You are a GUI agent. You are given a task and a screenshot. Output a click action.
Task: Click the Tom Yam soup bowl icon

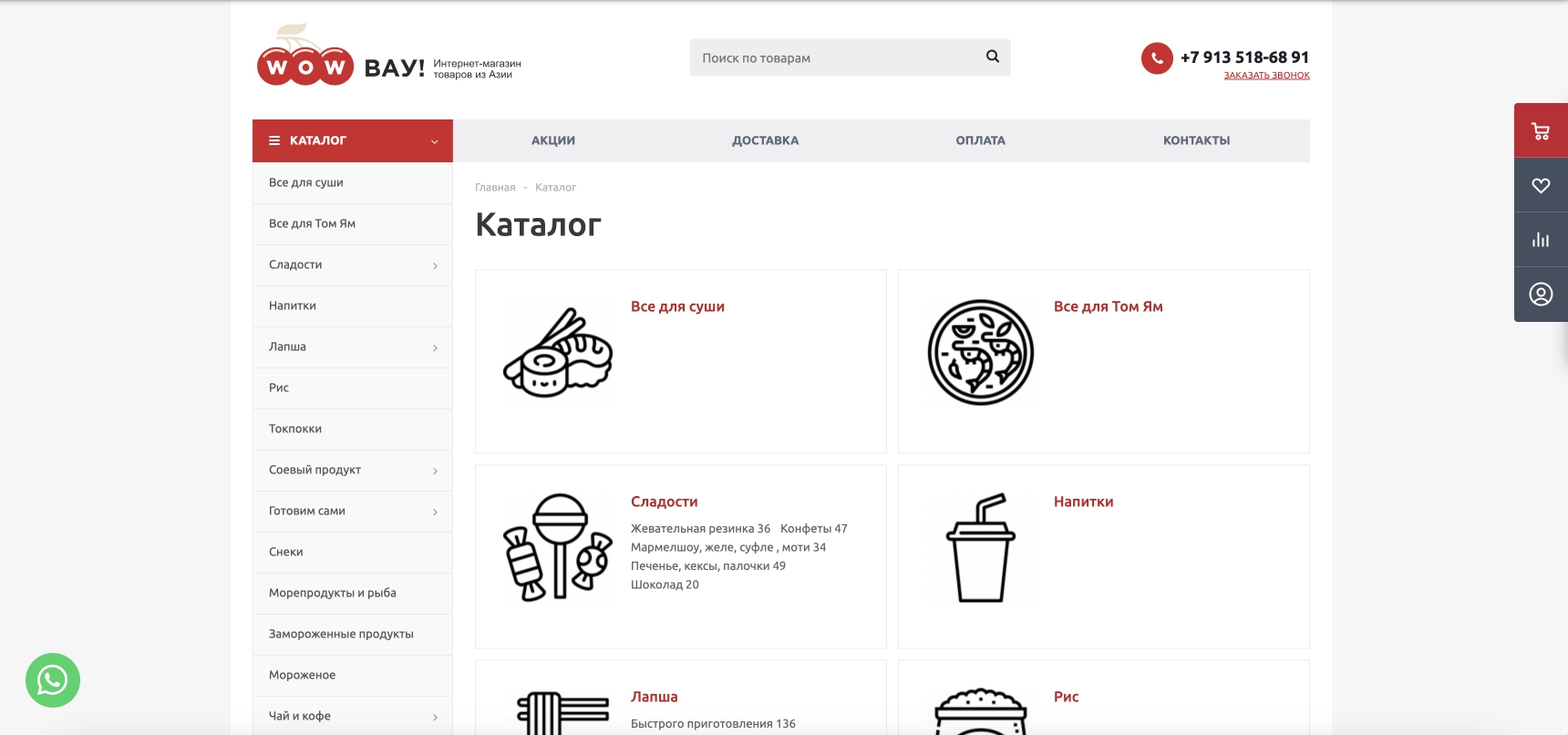tap(981, 353)
